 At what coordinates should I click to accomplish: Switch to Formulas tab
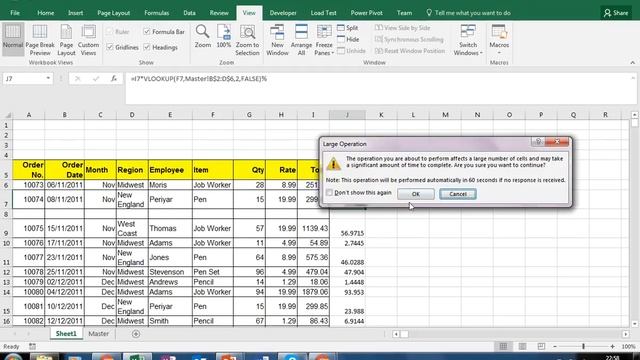tap(156, 13)
